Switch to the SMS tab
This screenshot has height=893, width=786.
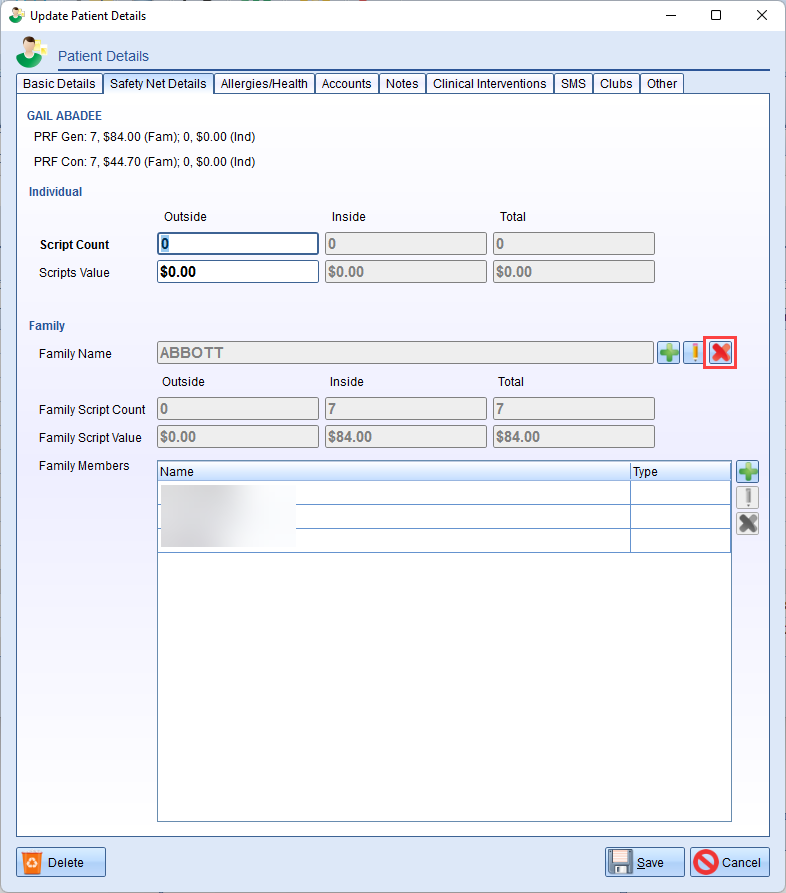point(573,84)
